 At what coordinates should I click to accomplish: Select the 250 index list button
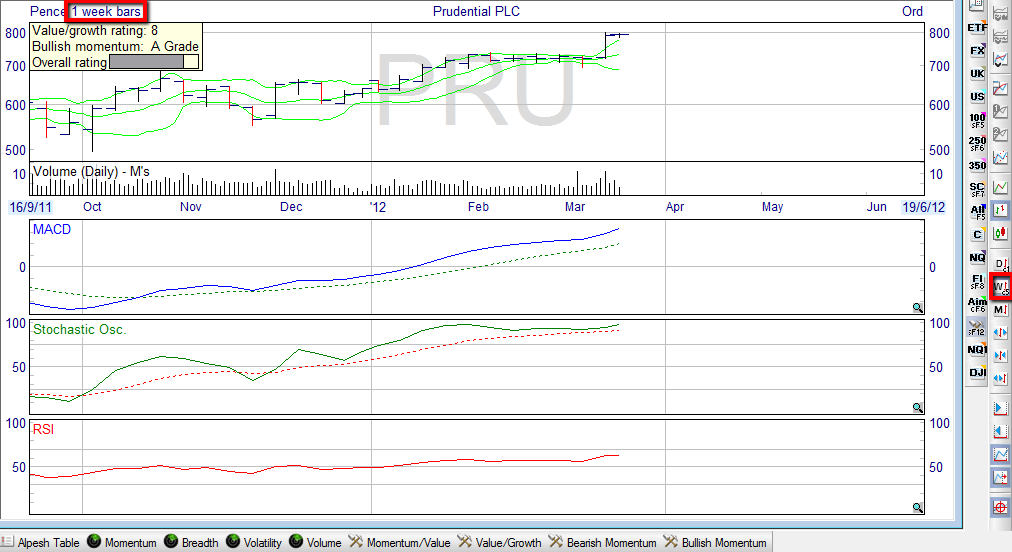click(977, 143)
